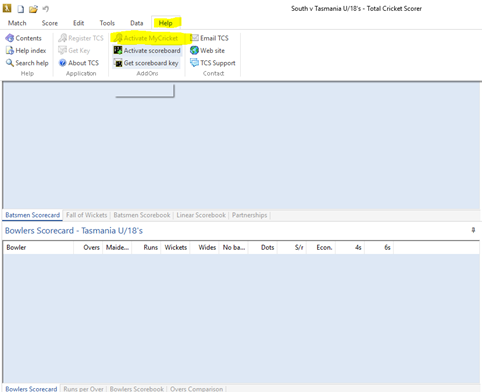Switch to the Batsmen Scorebook tab
The width and height of the screenshot is (482, 392).
coord(142,215)
